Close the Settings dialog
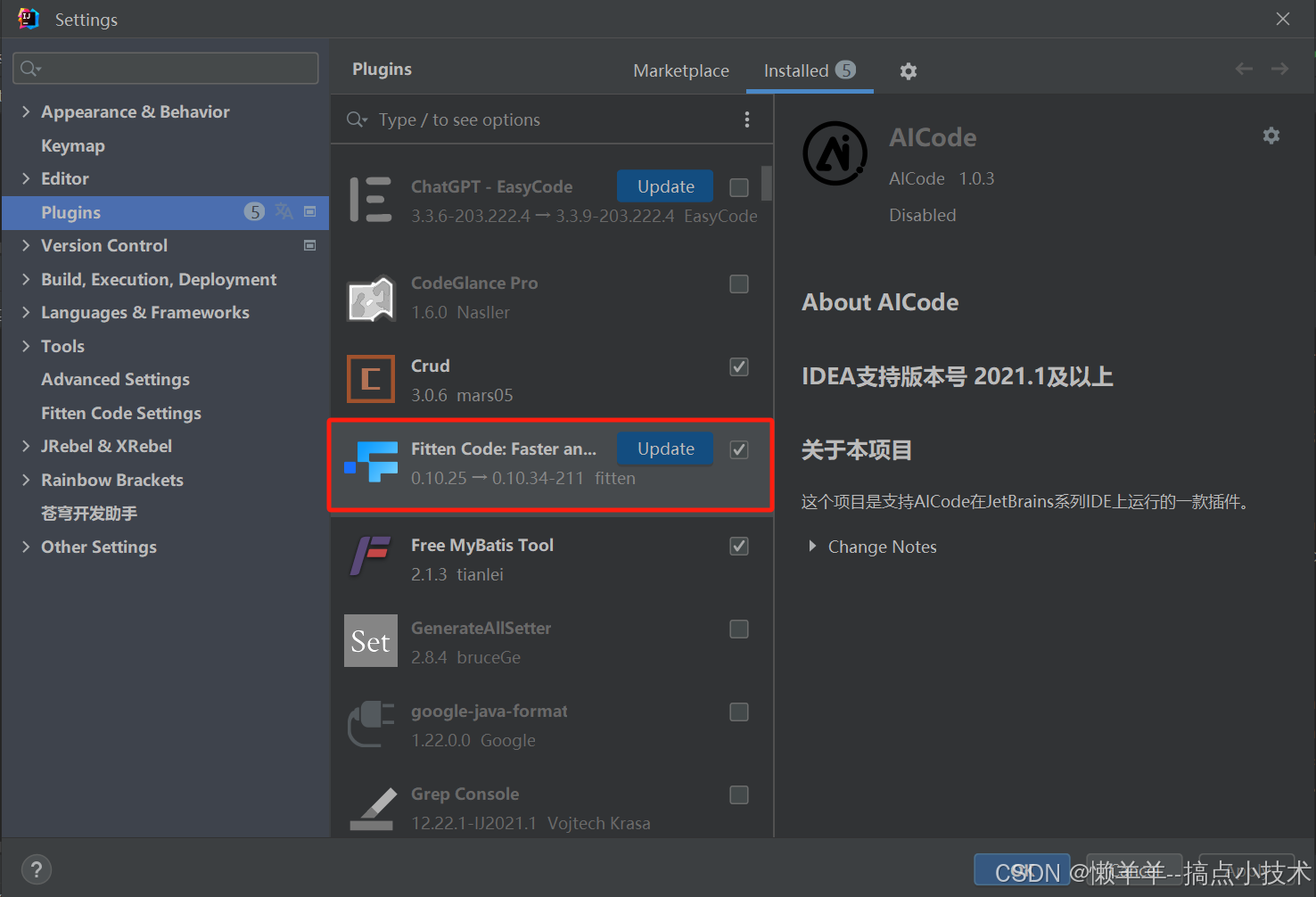 tap(1283, 19)
